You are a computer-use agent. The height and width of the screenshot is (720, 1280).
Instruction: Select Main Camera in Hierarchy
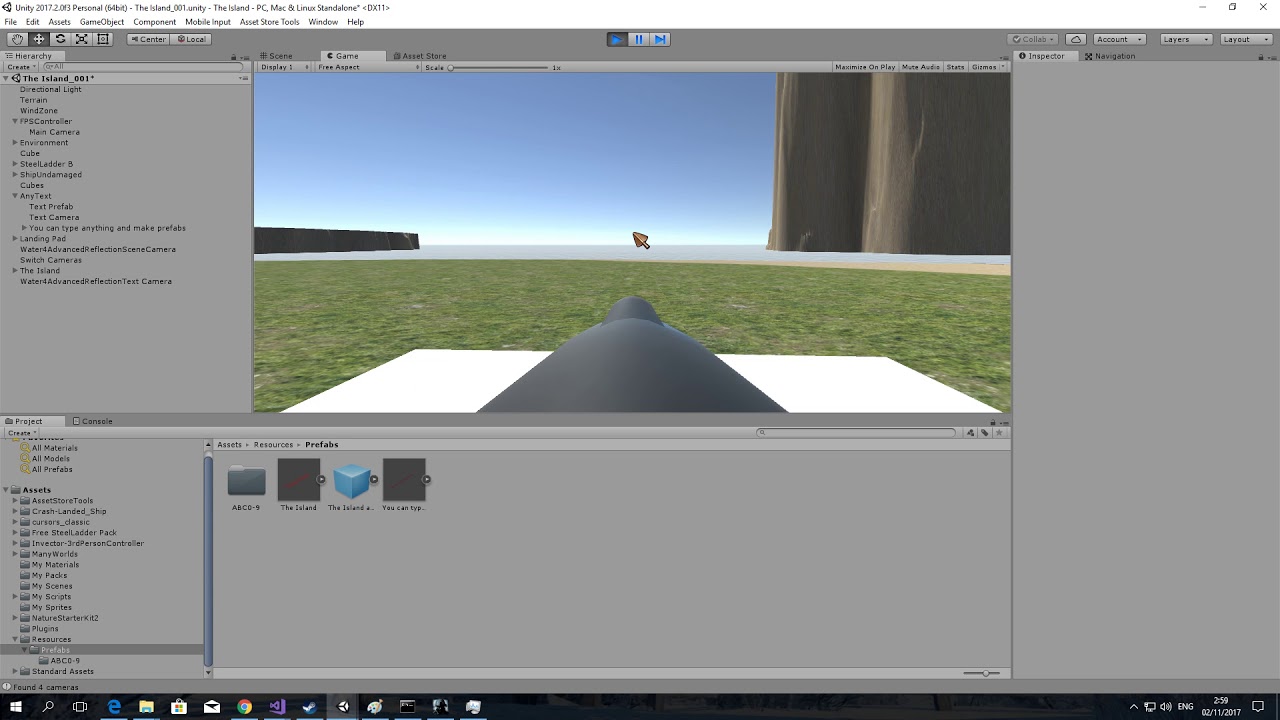pyautogui.click(x=54, y=132)
